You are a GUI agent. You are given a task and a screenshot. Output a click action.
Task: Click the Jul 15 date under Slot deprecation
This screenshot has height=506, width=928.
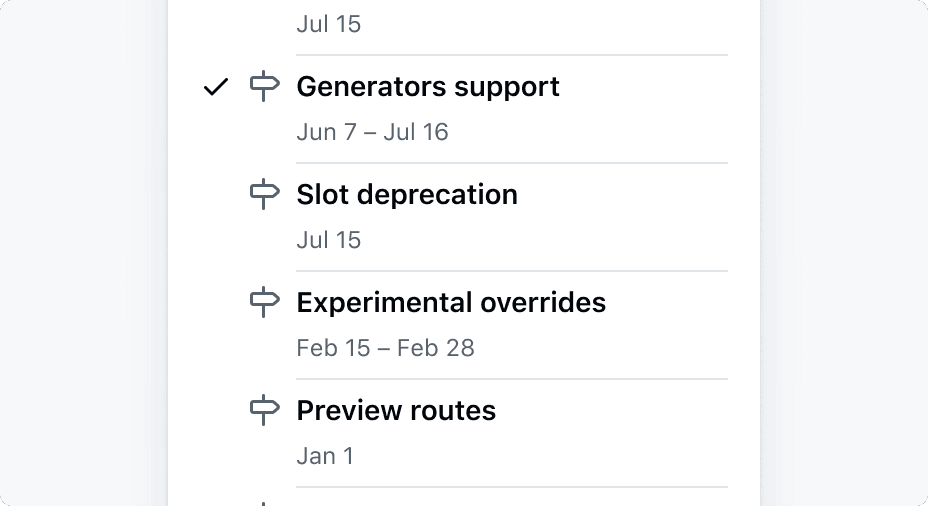click(329, 240)
